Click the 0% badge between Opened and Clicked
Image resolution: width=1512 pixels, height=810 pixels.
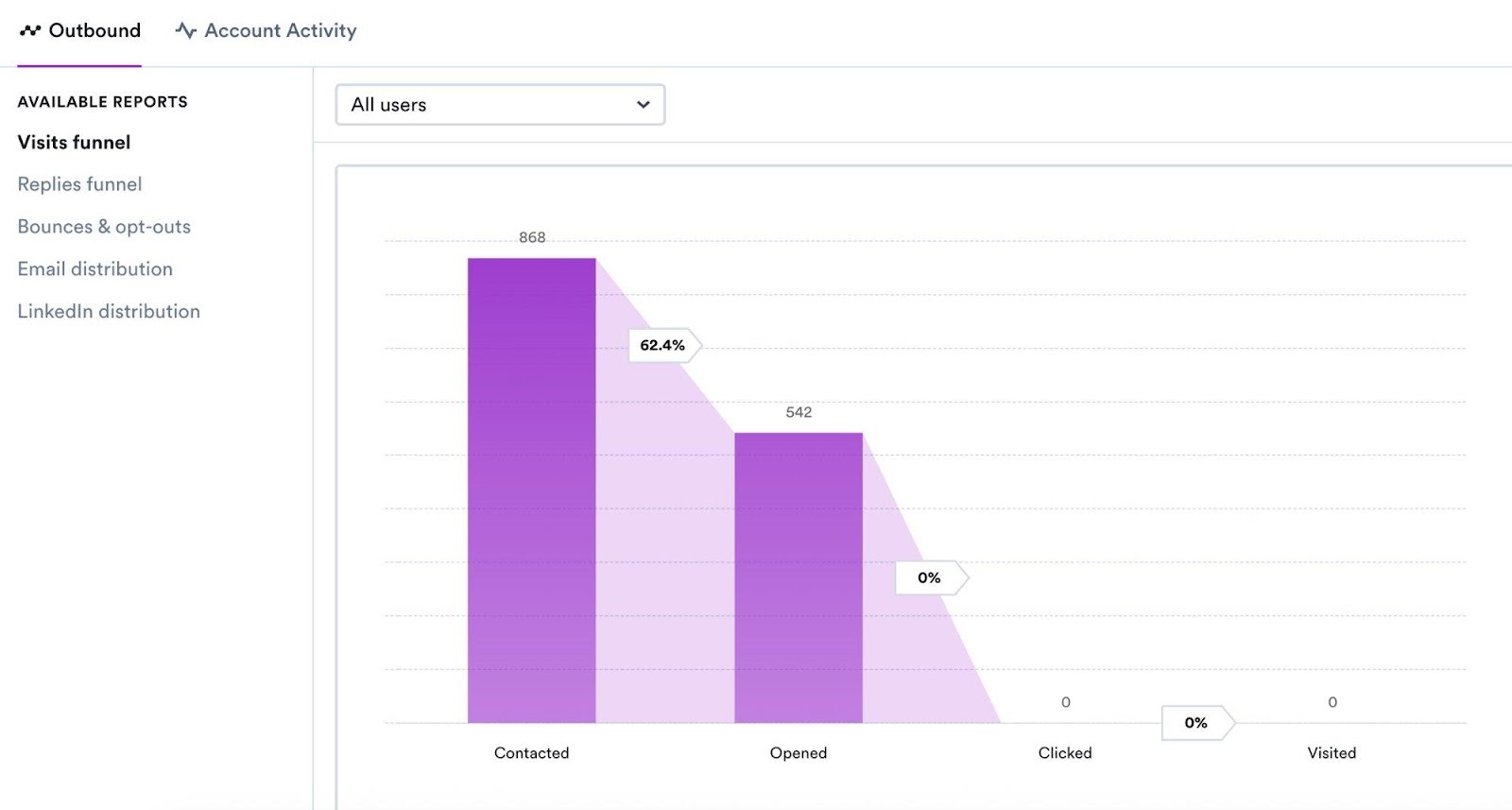(x=928, y=577)
